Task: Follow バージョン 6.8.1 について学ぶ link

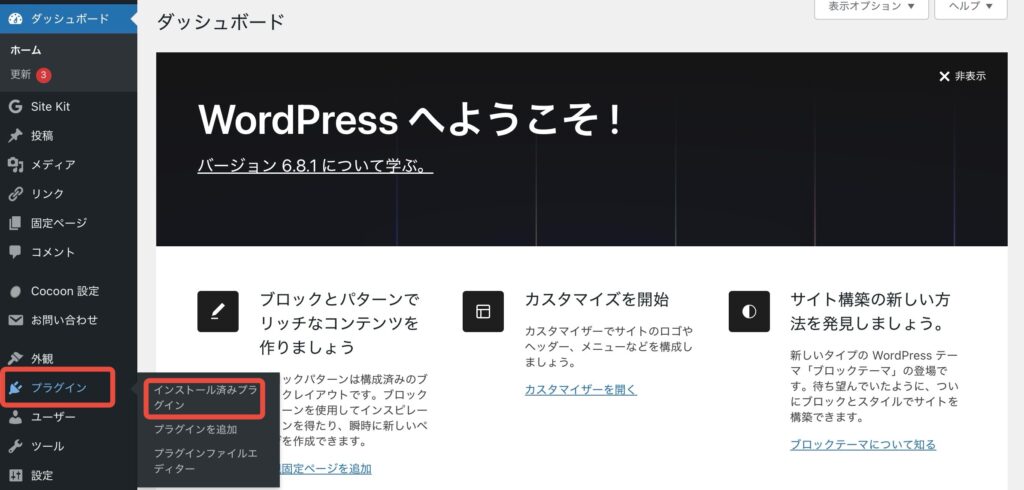Action: pos(315,165)
